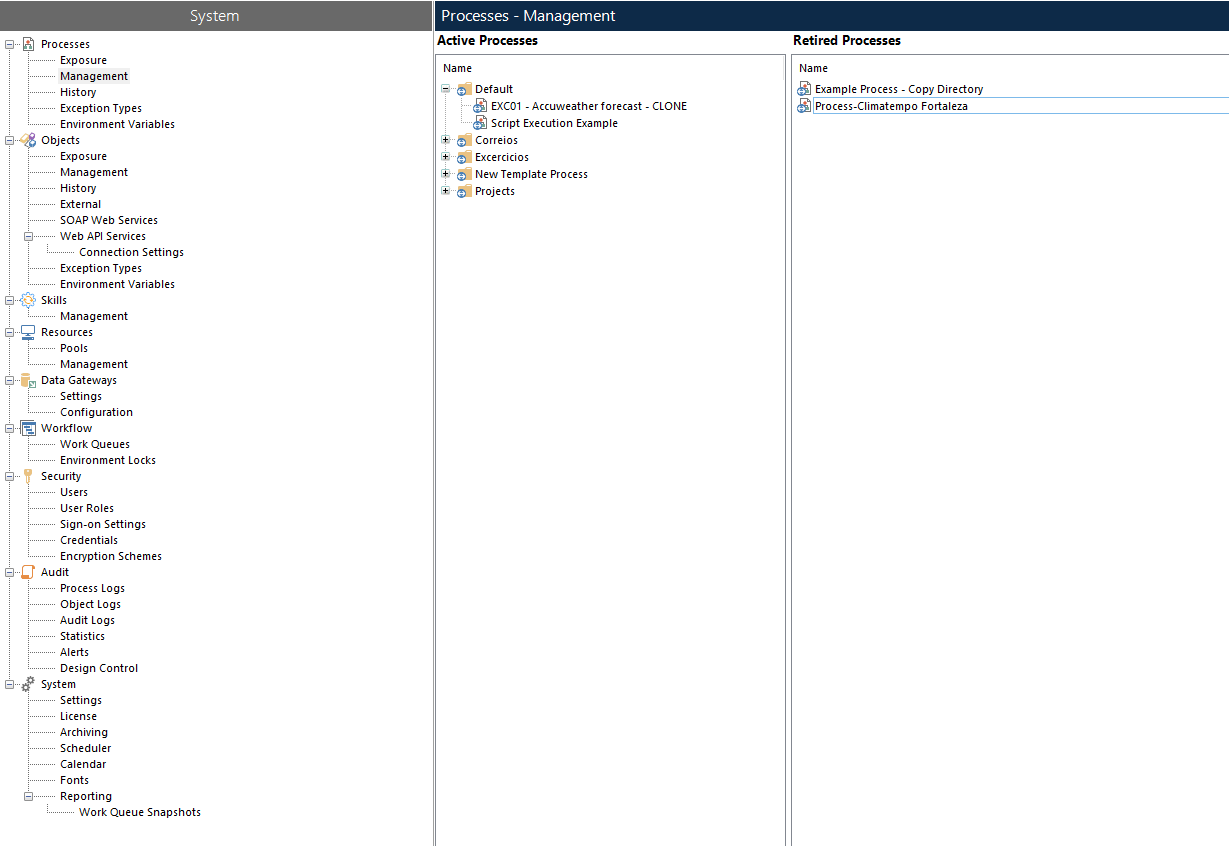Click Name column header in Retired Processes
1229x846 pixels.
pyautogui.click(x=813, y=68)
